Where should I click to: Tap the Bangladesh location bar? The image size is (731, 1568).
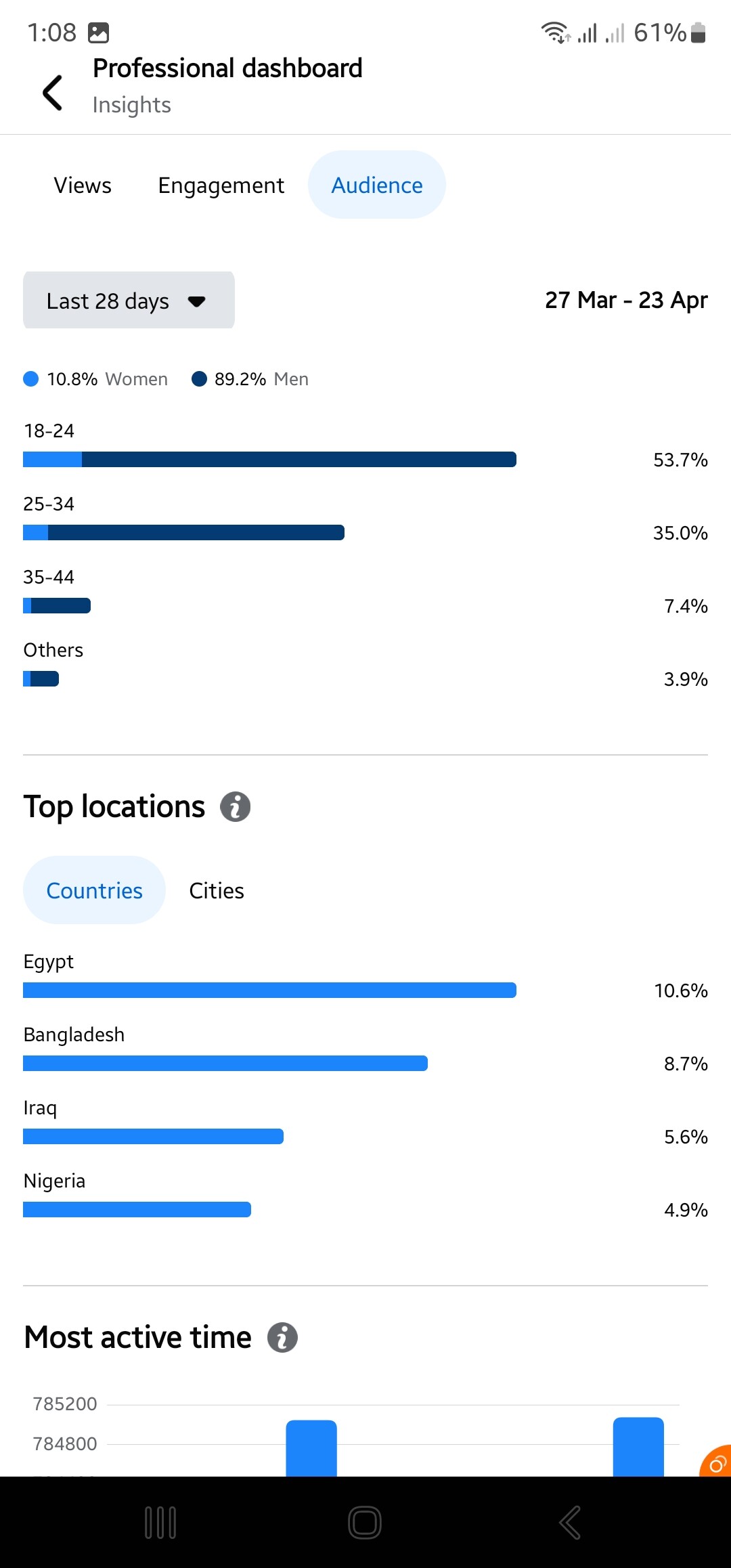tap(225, 1064)
